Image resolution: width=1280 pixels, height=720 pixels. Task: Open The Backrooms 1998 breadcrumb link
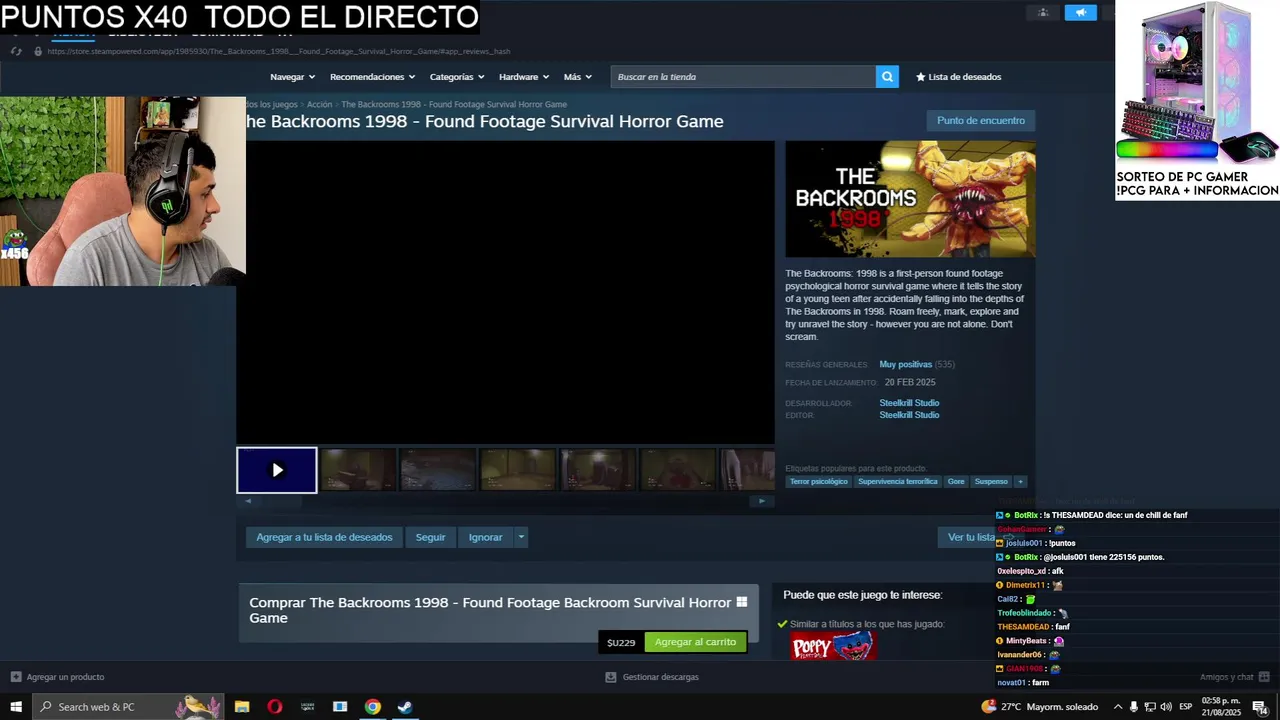pyautogui.click(x=454, y=104)
